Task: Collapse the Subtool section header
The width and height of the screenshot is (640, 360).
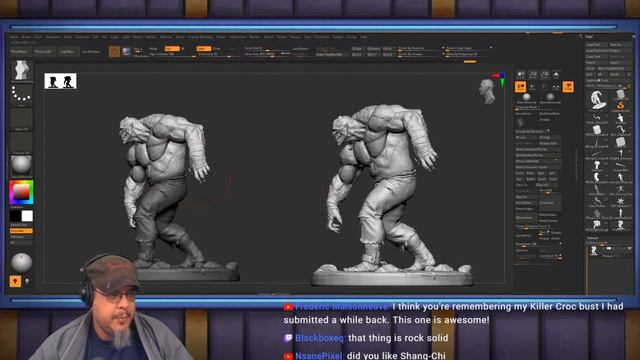Action: tap(593, 238)
